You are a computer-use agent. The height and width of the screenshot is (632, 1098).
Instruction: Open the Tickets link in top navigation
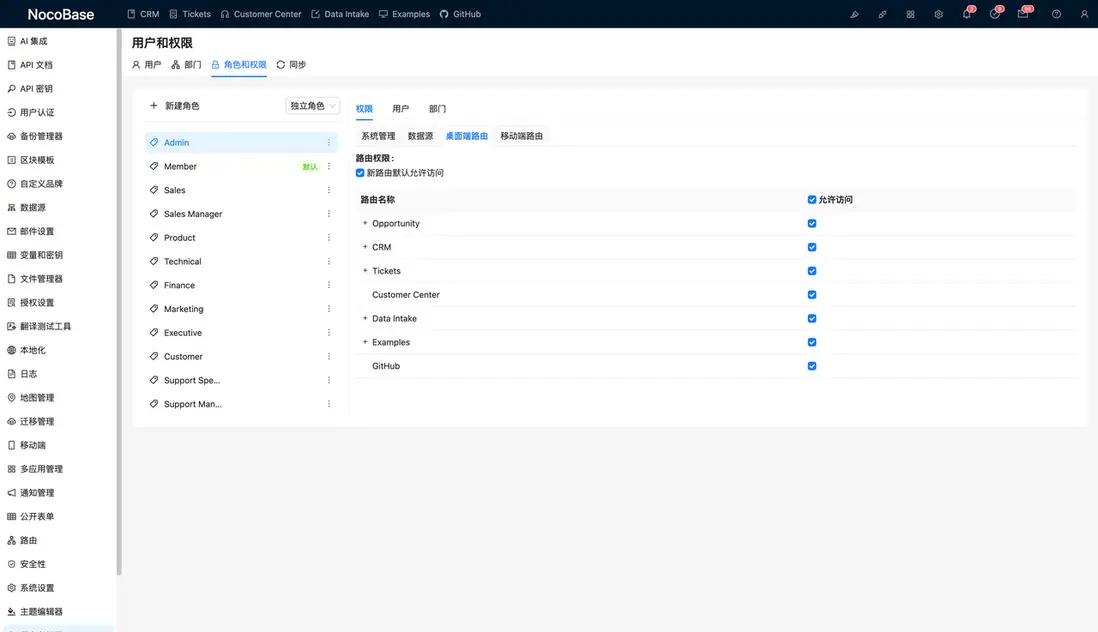coord(190,14)
